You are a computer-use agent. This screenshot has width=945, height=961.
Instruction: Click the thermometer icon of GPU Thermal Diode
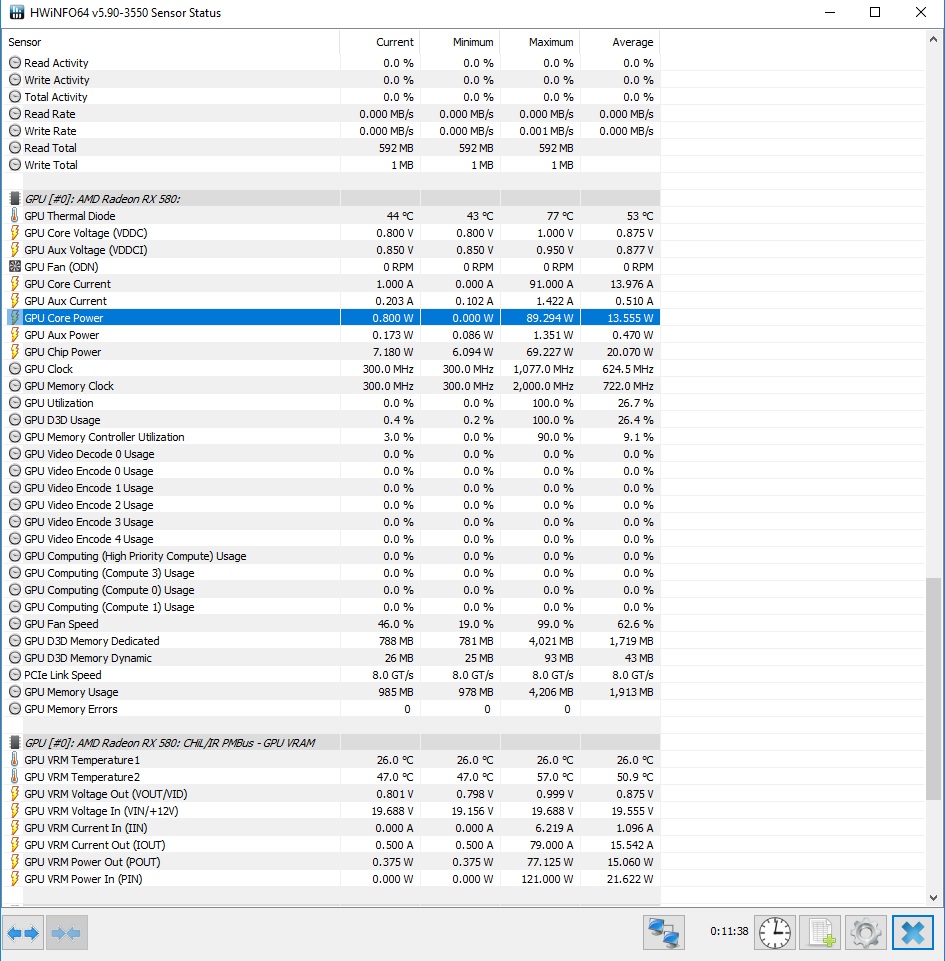(15, 216)
